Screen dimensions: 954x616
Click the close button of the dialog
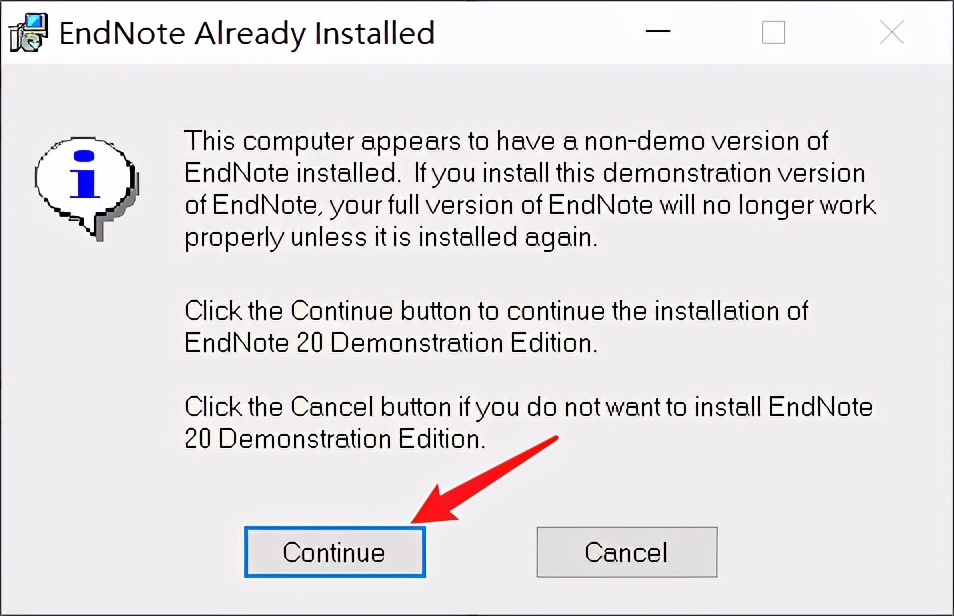(x=891, y=32)
